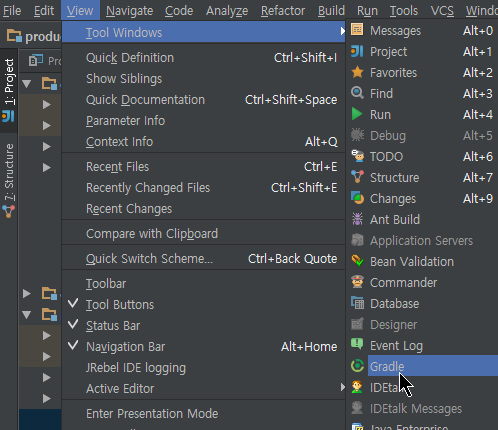
Task: Select Parameter Info menu item
Action: pos(203,120)
